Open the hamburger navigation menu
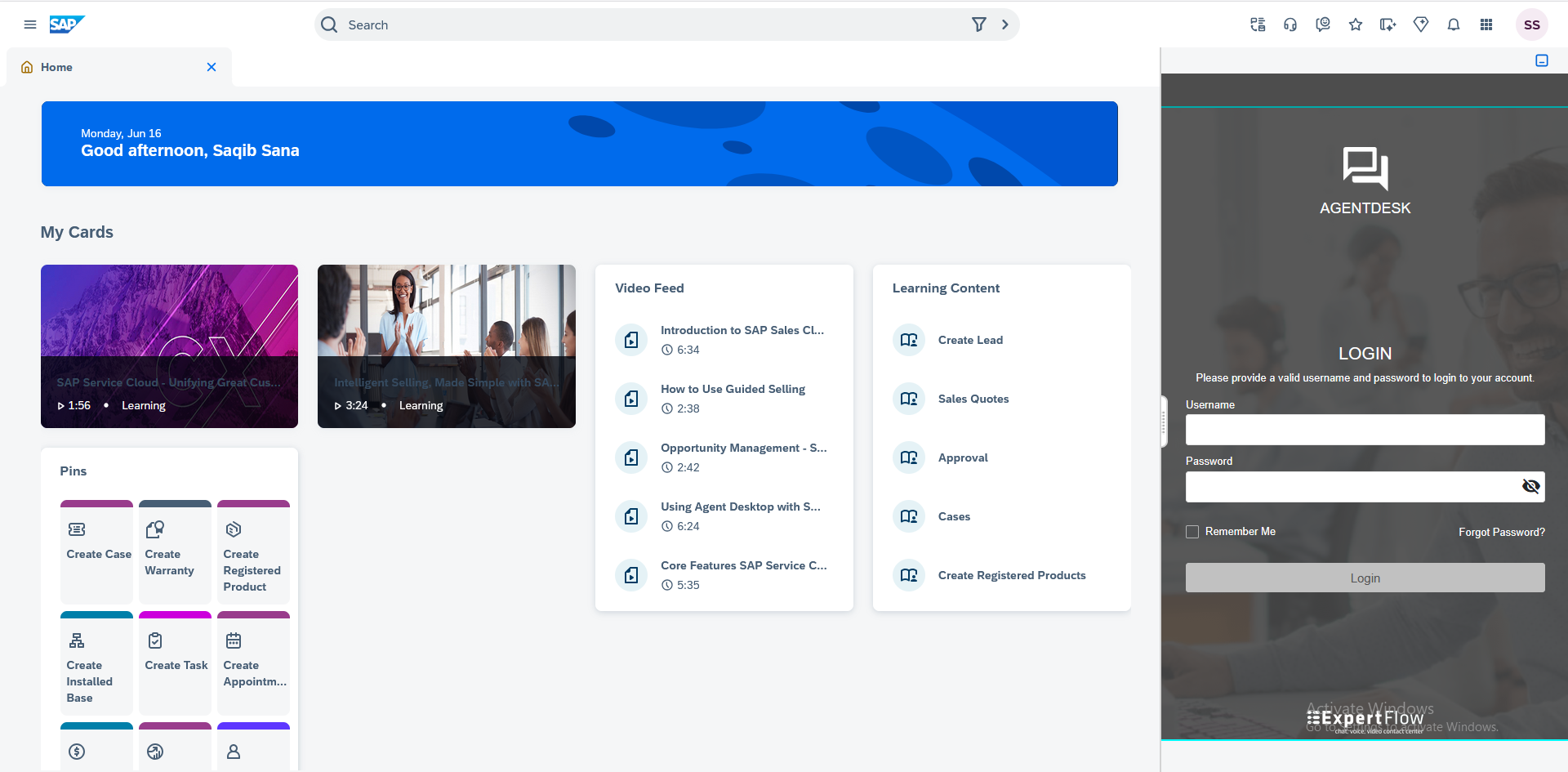Screen dimensions: 1568x772 [x=30, y=25]
